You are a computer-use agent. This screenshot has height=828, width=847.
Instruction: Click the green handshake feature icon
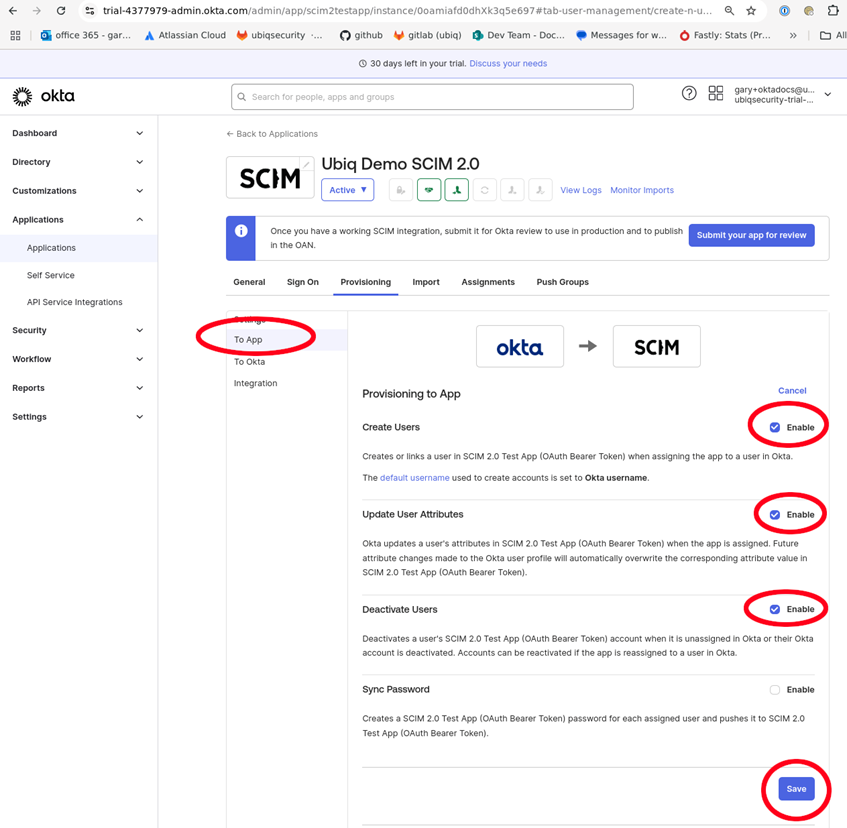pyautogui.click(x=429, y=190)
